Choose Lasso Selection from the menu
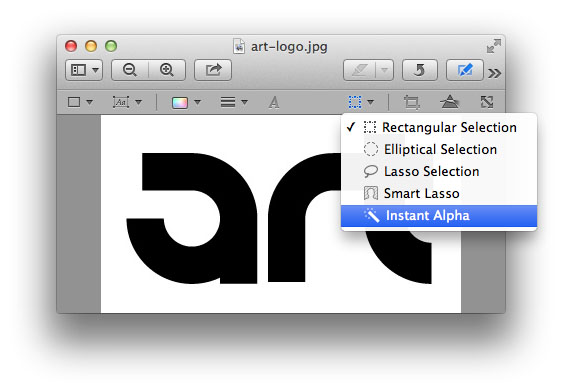Image resolution: width=562 pixels, height=392 pixels. (439, 171)
